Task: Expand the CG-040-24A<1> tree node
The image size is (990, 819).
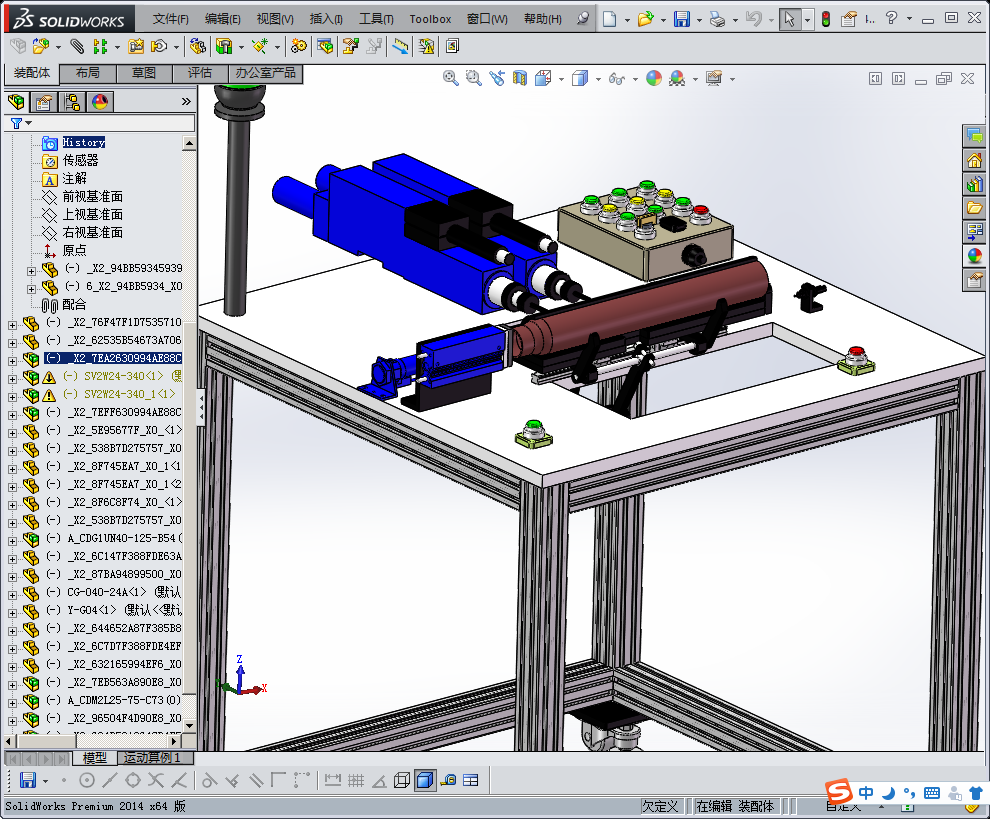Action: pos(12,595)
